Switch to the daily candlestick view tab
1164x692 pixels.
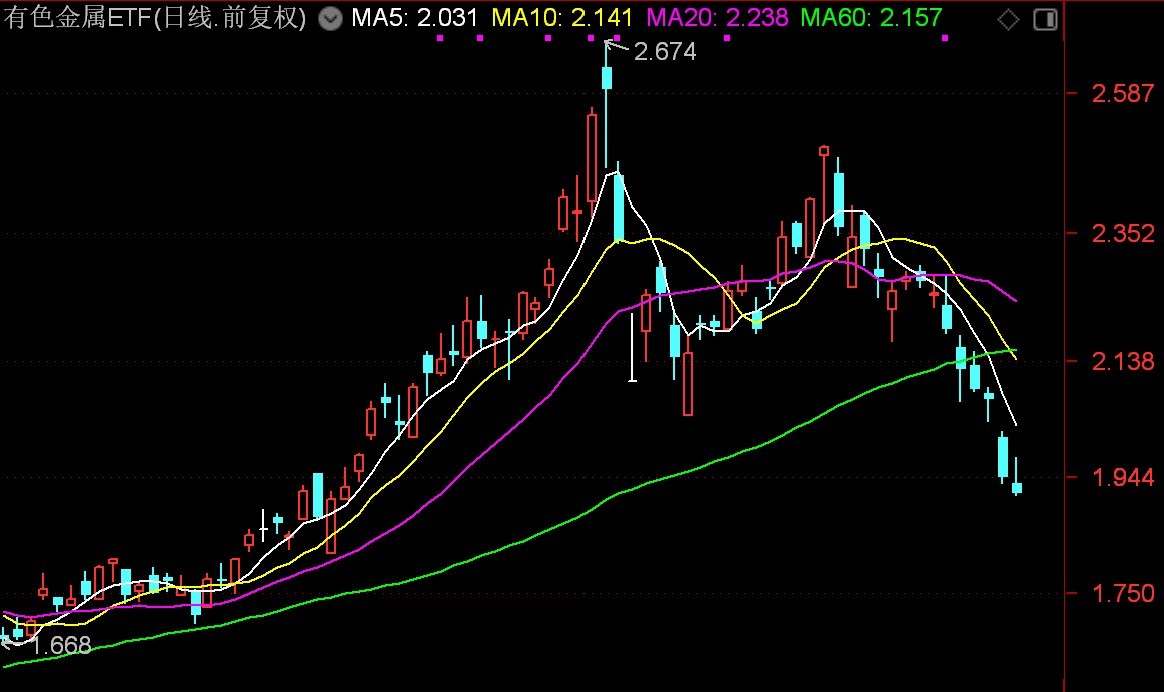[x=185, y=18]
